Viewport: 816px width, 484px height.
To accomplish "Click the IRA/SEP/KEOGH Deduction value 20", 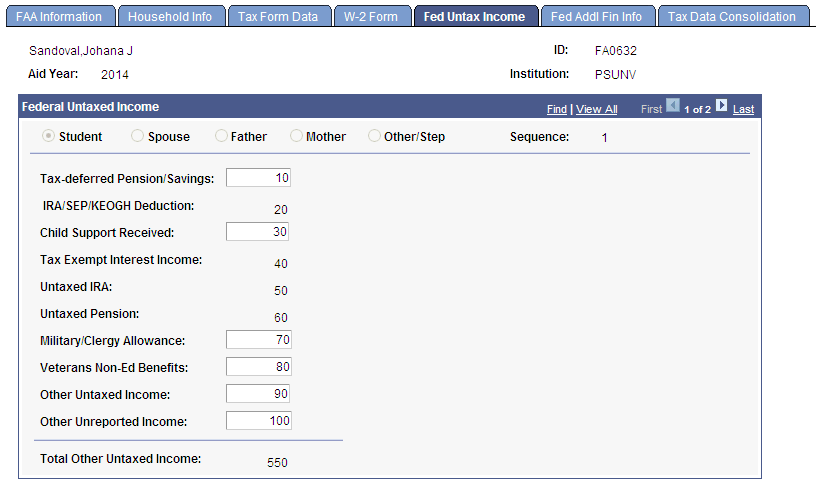I will coord(280,210).
